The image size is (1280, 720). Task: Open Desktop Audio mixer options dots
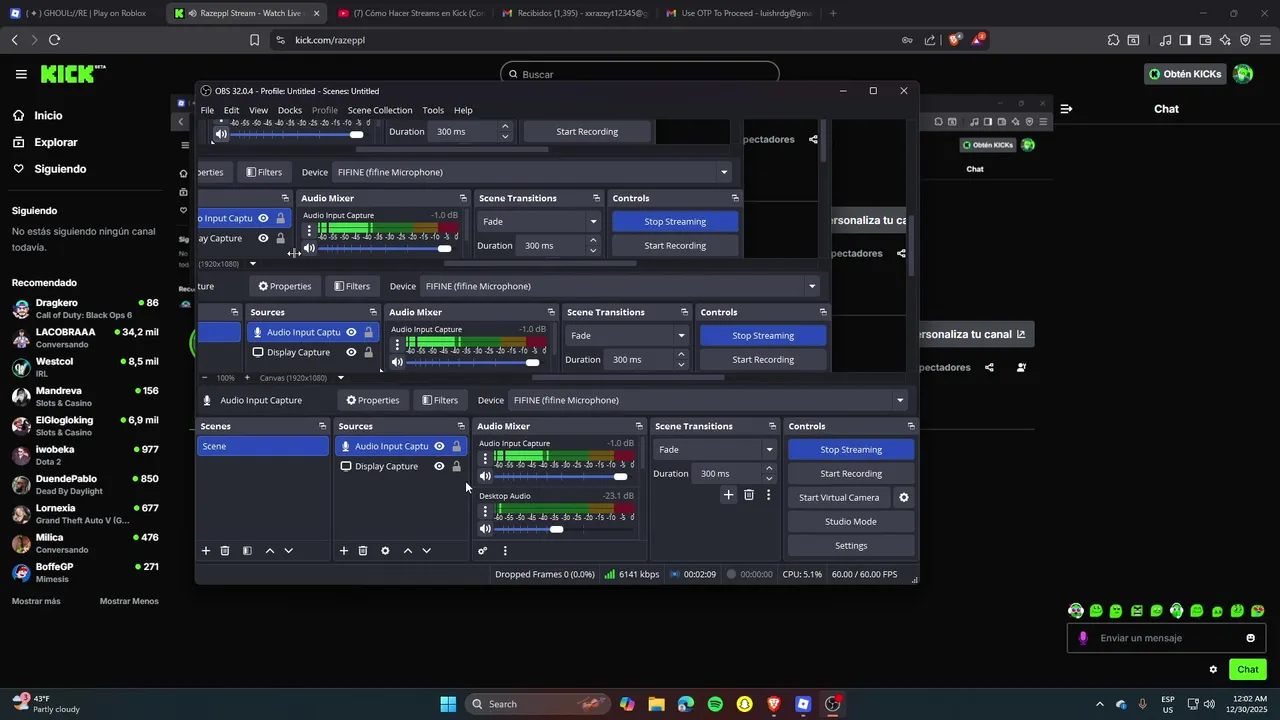(486, 511)
